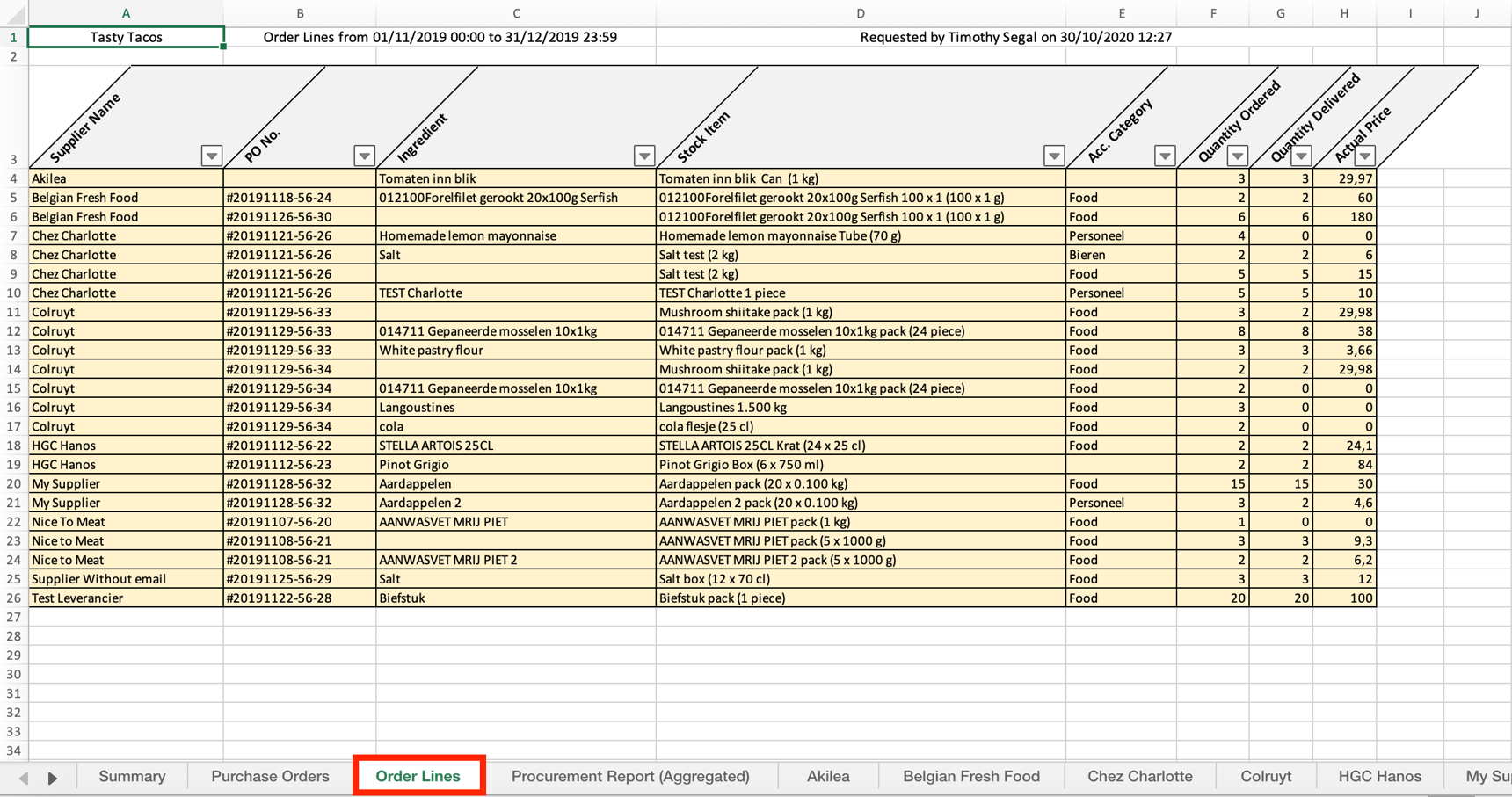1512x797 pixels.
Task: Open the Quantity Delivered filter dropdown
Action: coord(1301,156)
